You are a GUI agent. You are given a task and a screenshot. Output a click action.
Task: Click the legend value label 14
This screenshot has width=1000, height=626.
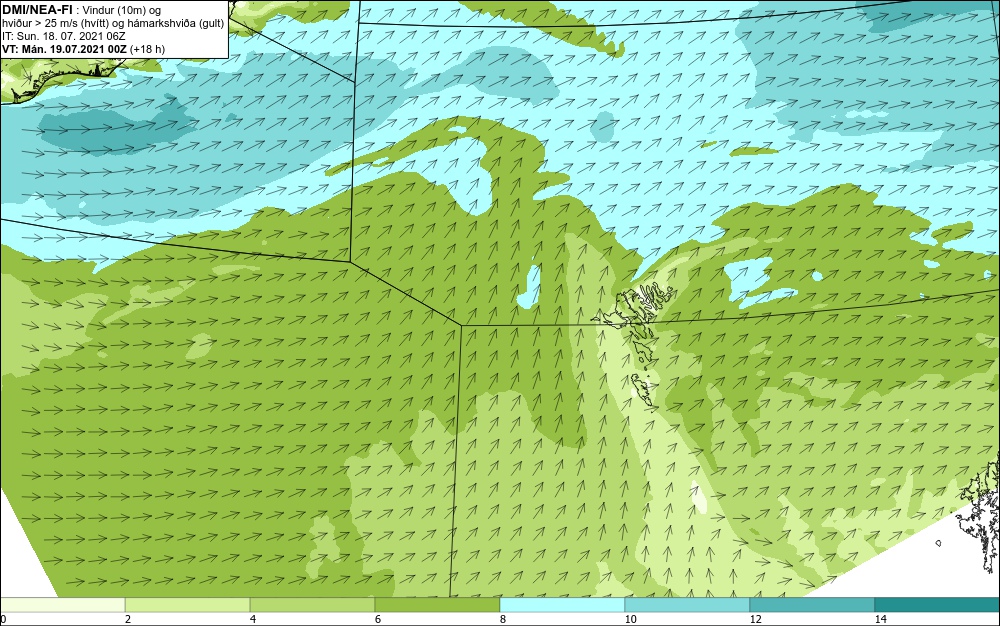tap(880, 619)
